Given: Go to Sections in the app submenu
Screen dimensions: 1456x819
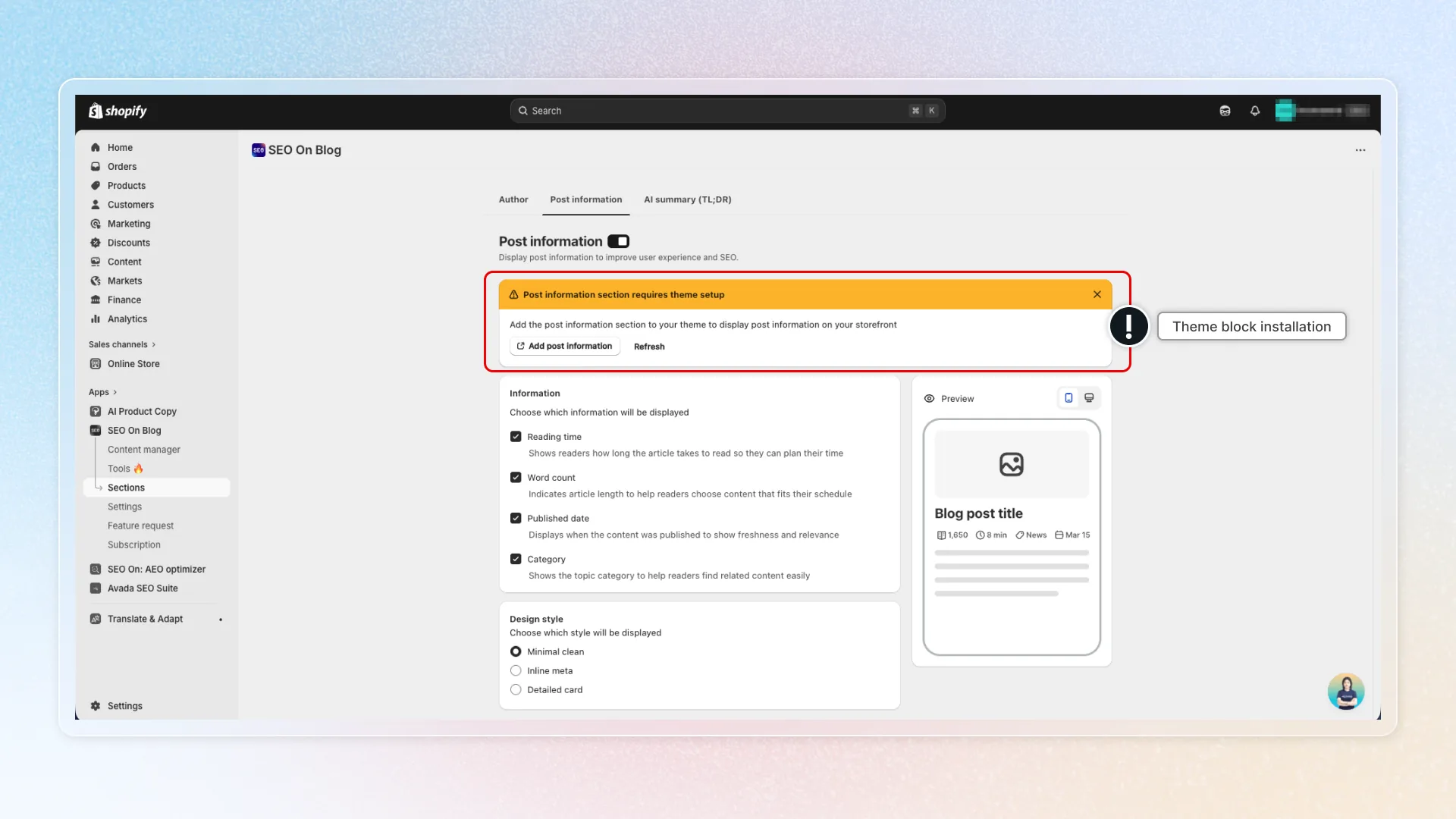Looking at the screenshot, I should point(157,488).
